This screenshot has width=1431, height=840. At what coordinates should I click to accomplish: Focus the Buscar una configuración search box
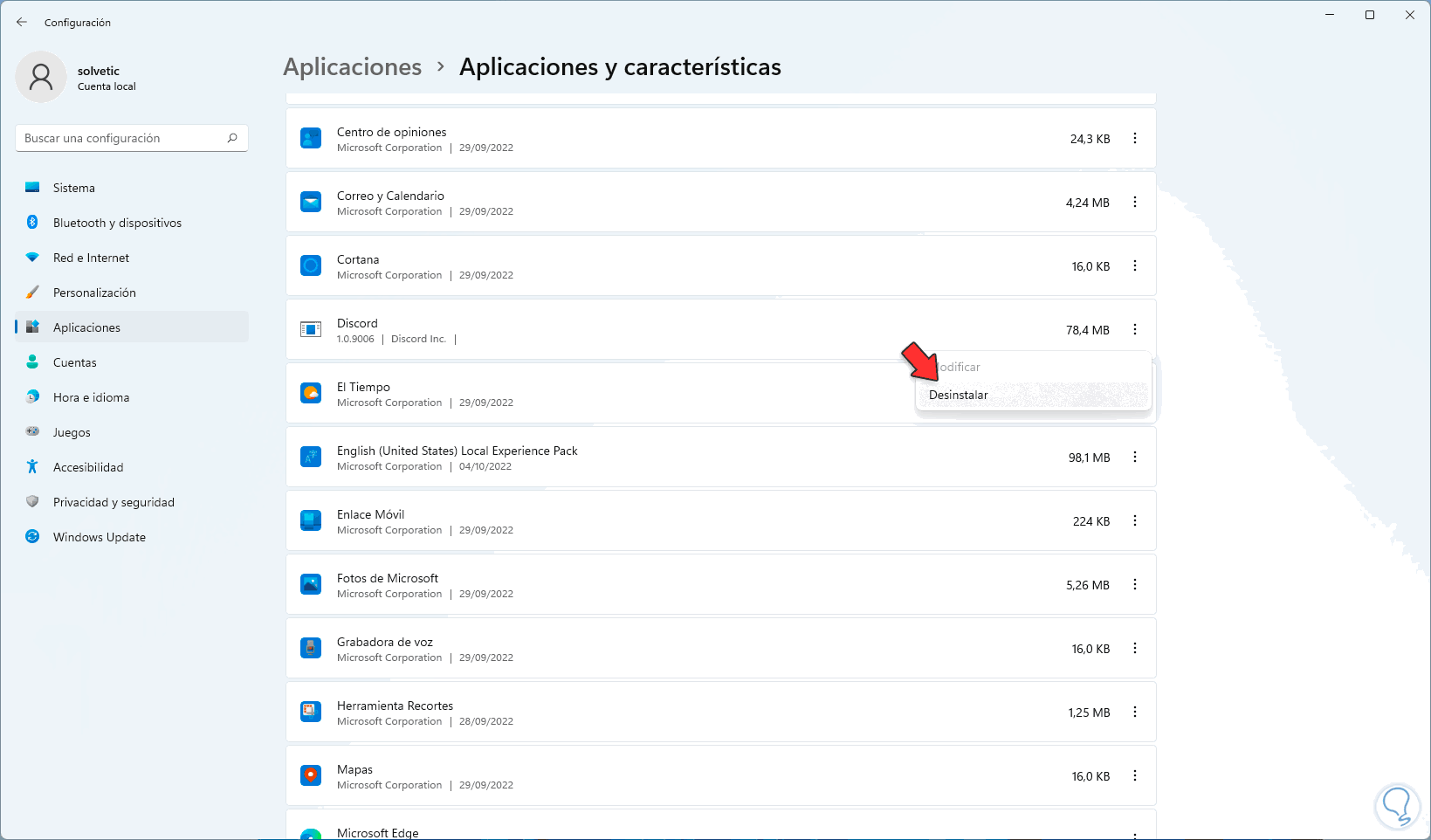132,138
